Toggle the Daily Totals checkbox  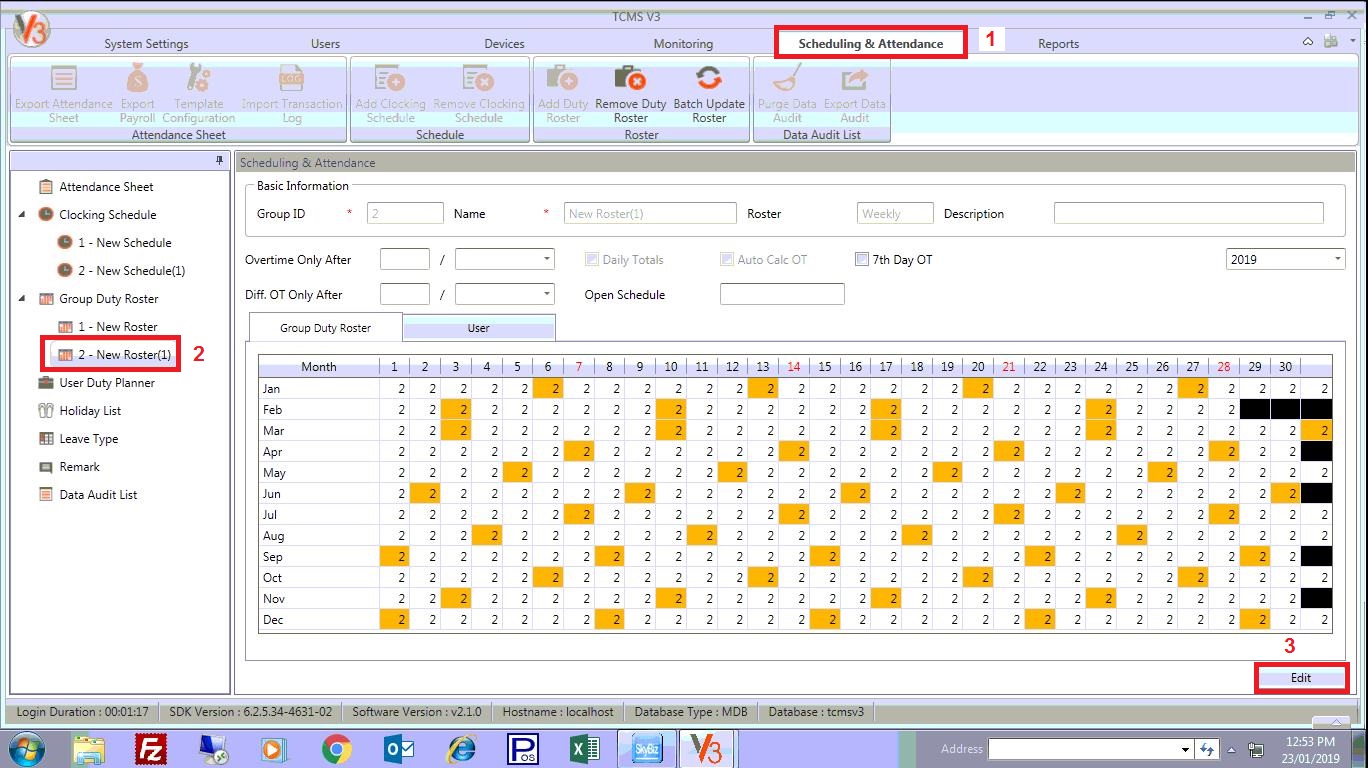coord(592,260)
